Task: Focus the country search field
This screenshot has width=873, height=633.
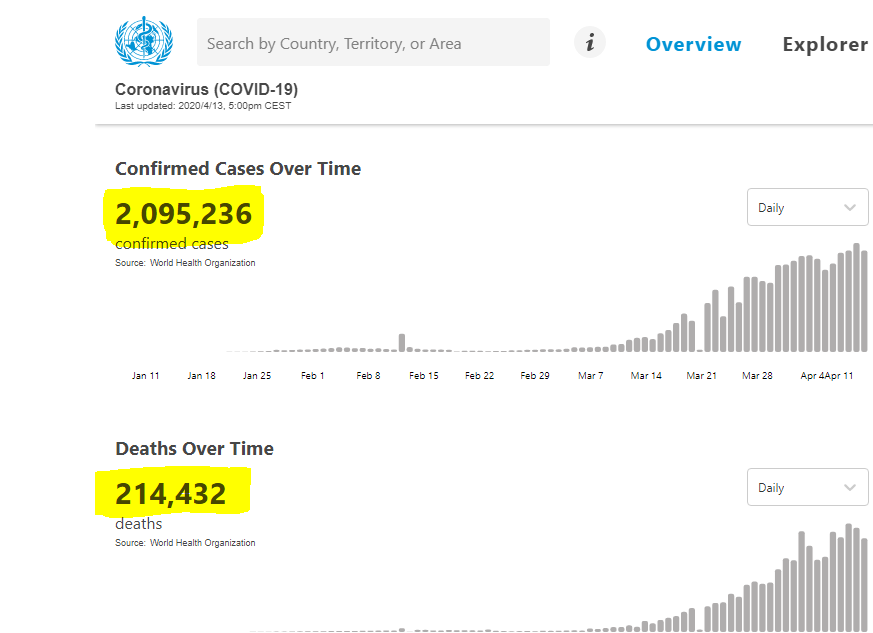Action: tap(373, 42)
